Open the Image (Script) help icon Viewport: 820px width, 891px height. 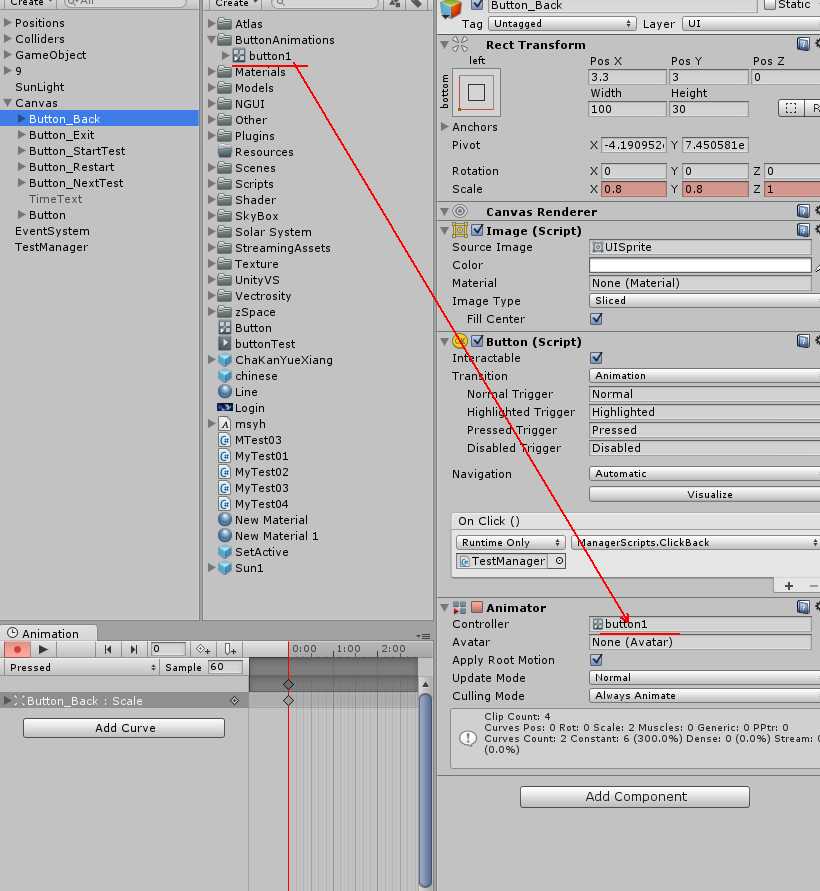click(x=803, y=230)
